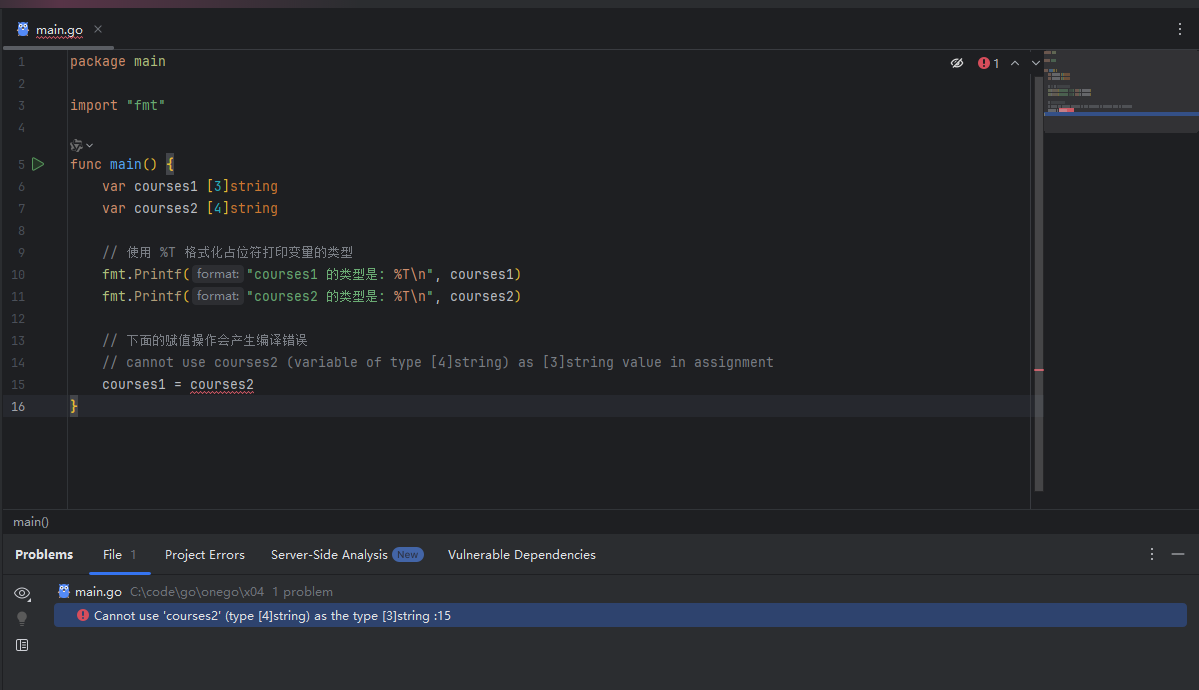
Task: Click the Problems panel title
Action: (x=44, y=555)
